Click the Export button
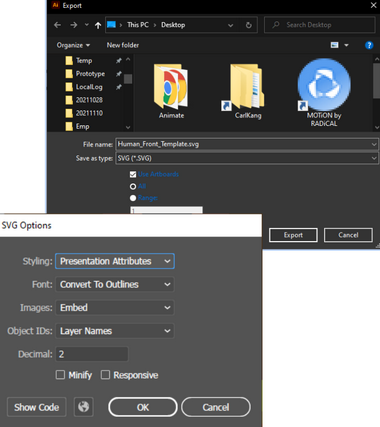This screenshot has width=380, height=427. coord(293,235)
